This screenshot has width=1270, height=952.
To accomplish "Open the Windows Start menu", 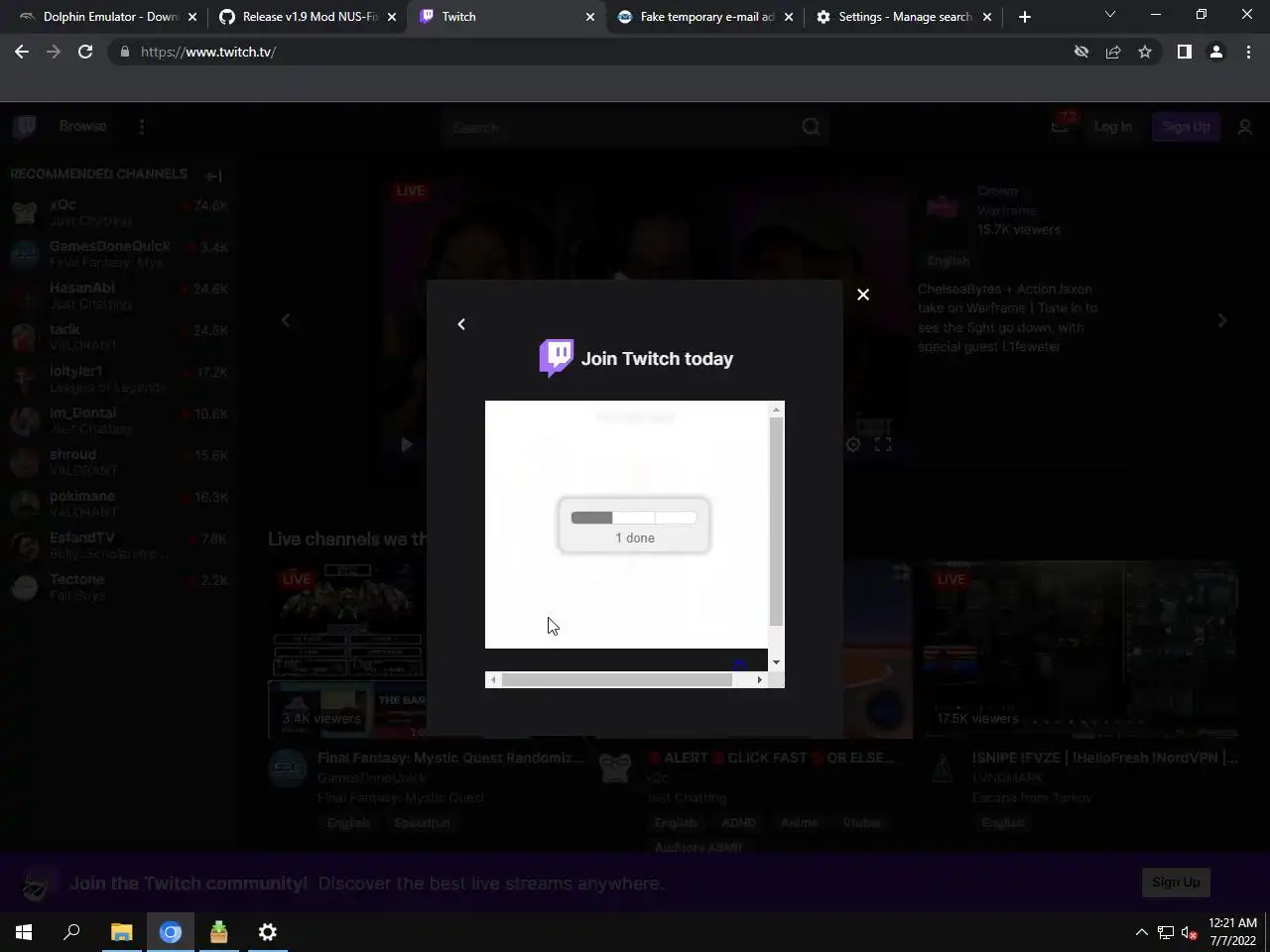I will [x=24, y=932].
